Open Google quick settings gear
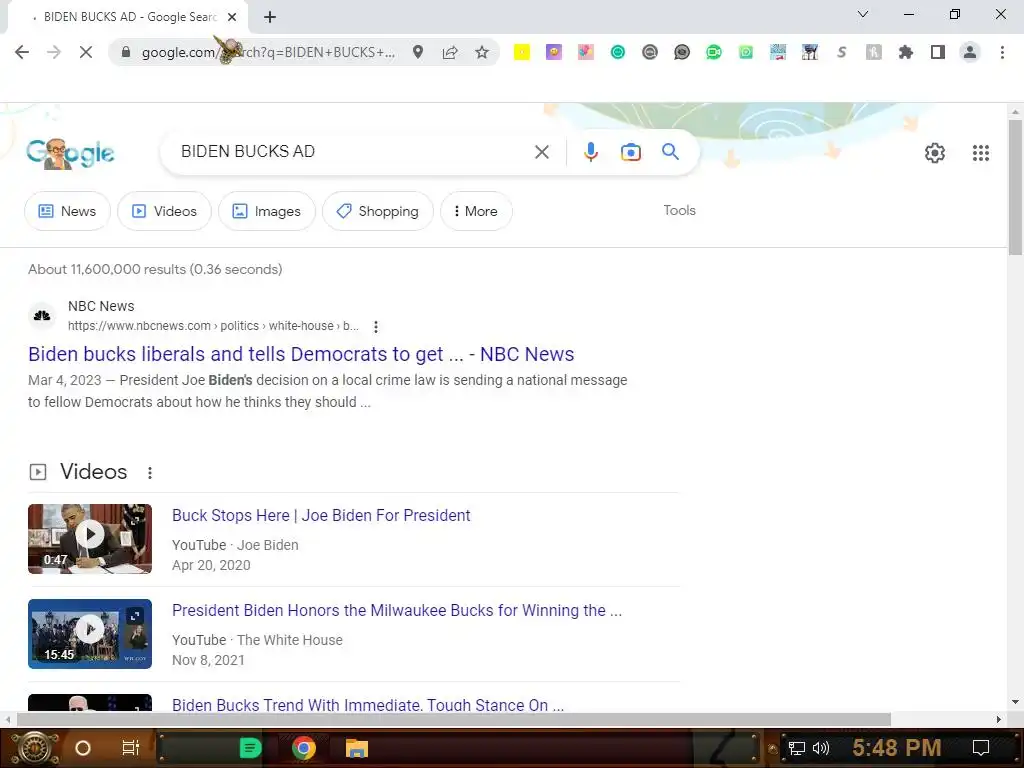The width and height of the screenshot is (1024, 768). click(935, 153)
